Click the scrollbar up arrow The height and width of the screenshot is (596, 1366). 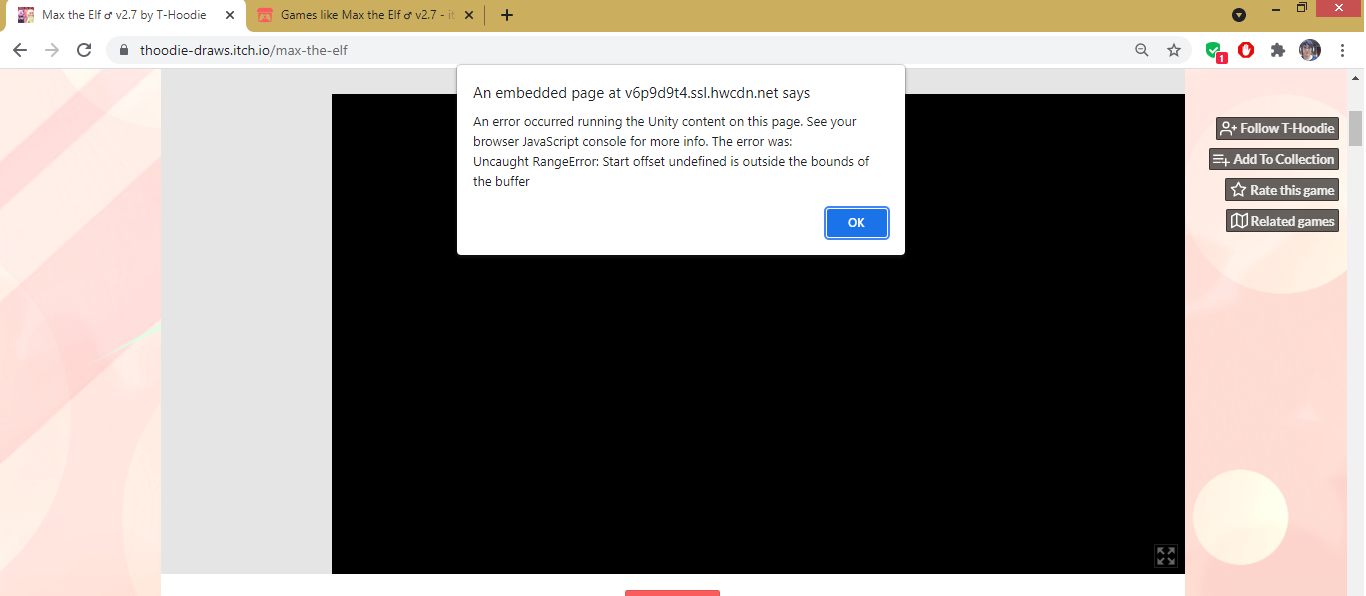click(x=1356, y=77)
